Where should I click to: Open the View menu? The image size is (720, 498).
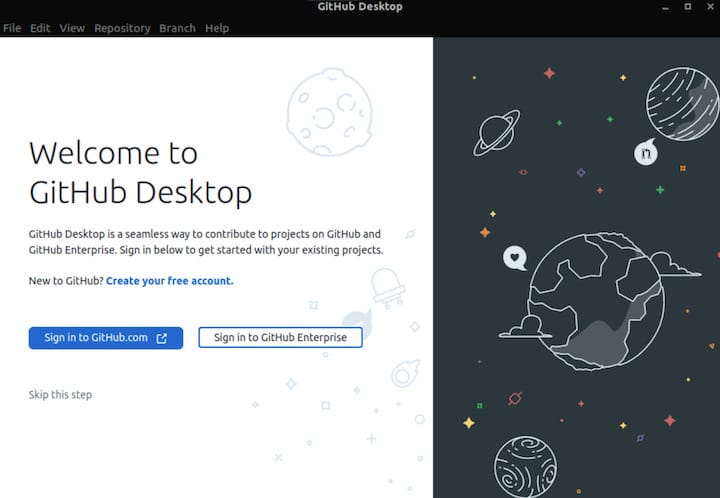(x=72, y=28)
